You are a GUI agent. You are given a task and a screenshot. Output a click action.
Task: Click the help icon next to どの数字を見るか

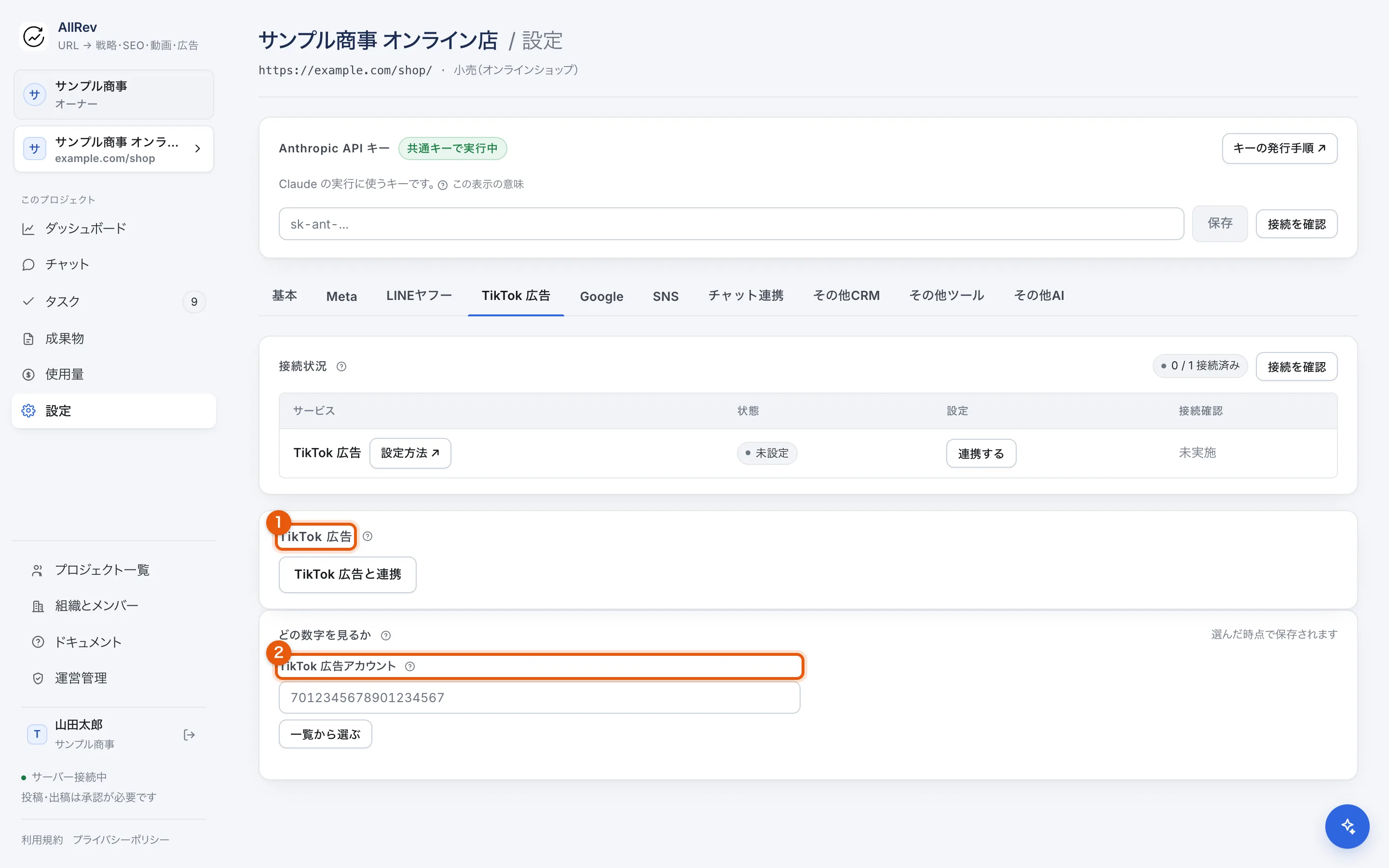point(386,636)
